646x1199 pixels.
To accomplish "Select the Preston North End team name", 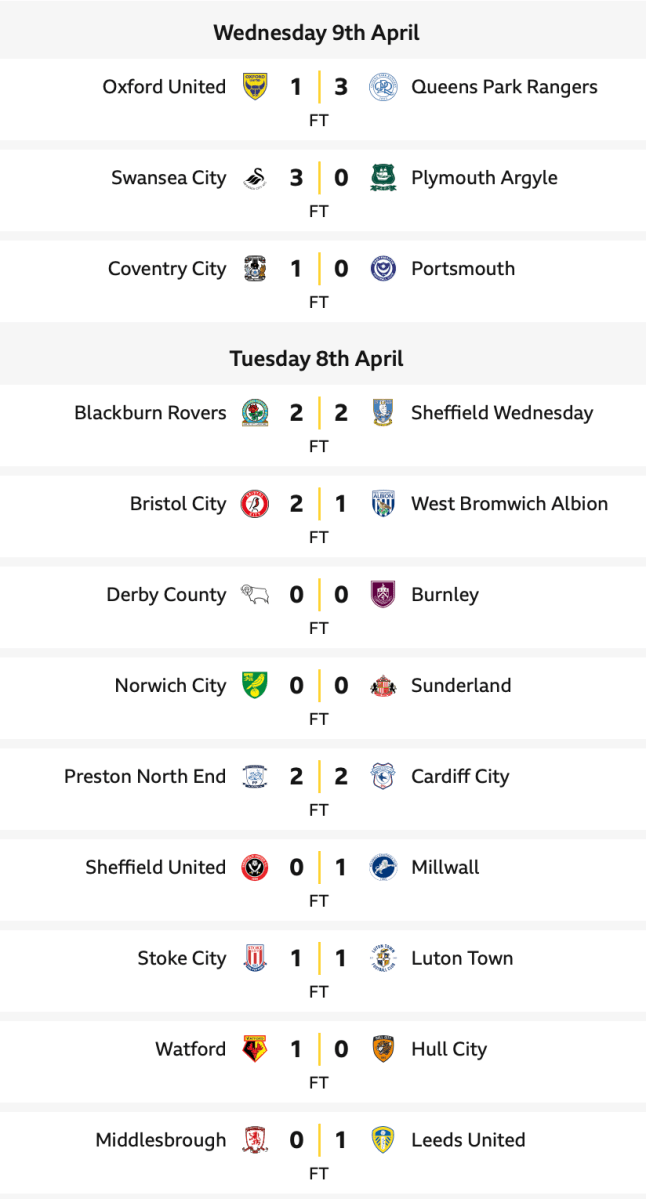I will (x=145, y=777).
